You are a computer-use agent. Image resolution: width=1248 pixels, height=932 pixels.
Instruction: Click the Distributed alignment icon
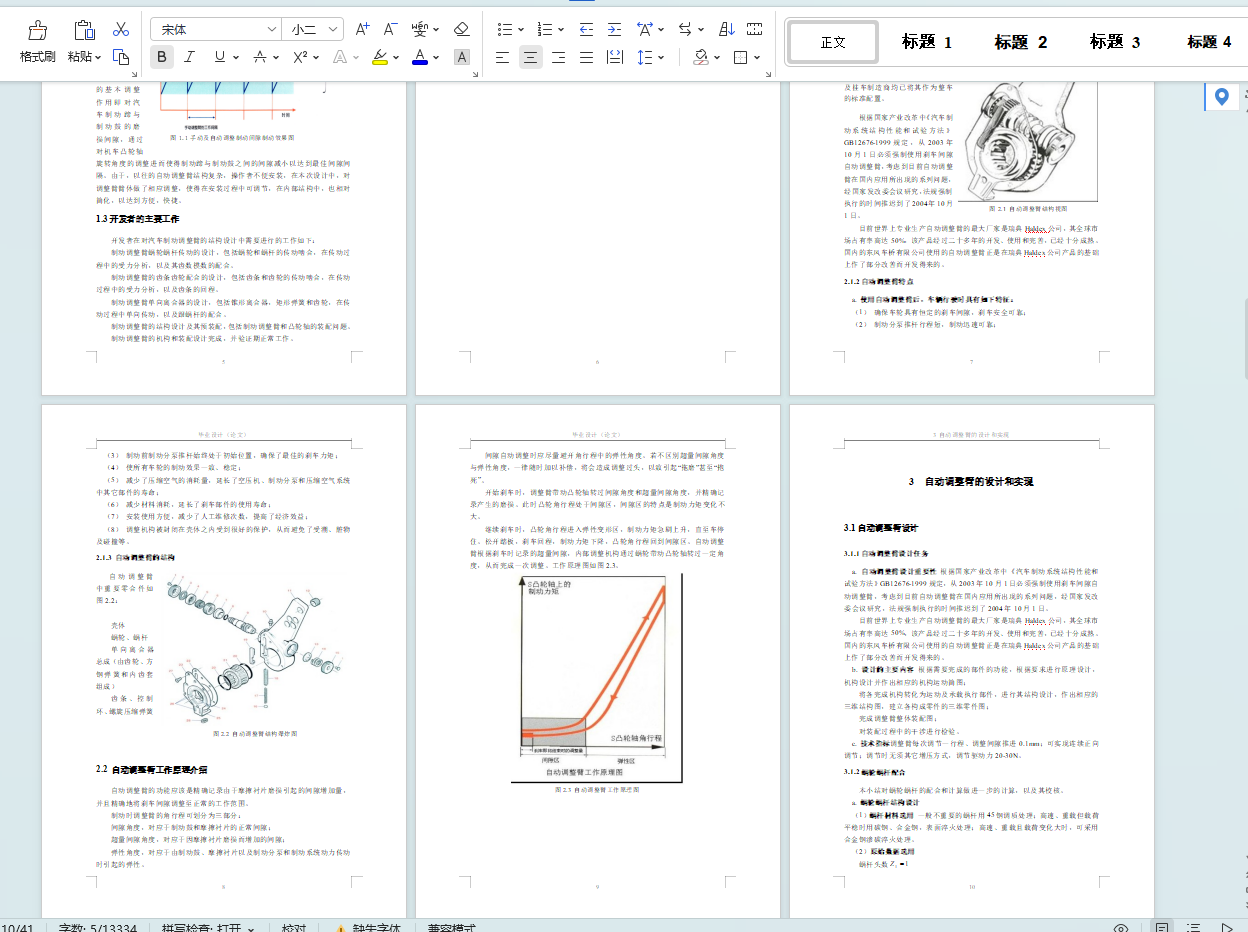tap(614, 57)
